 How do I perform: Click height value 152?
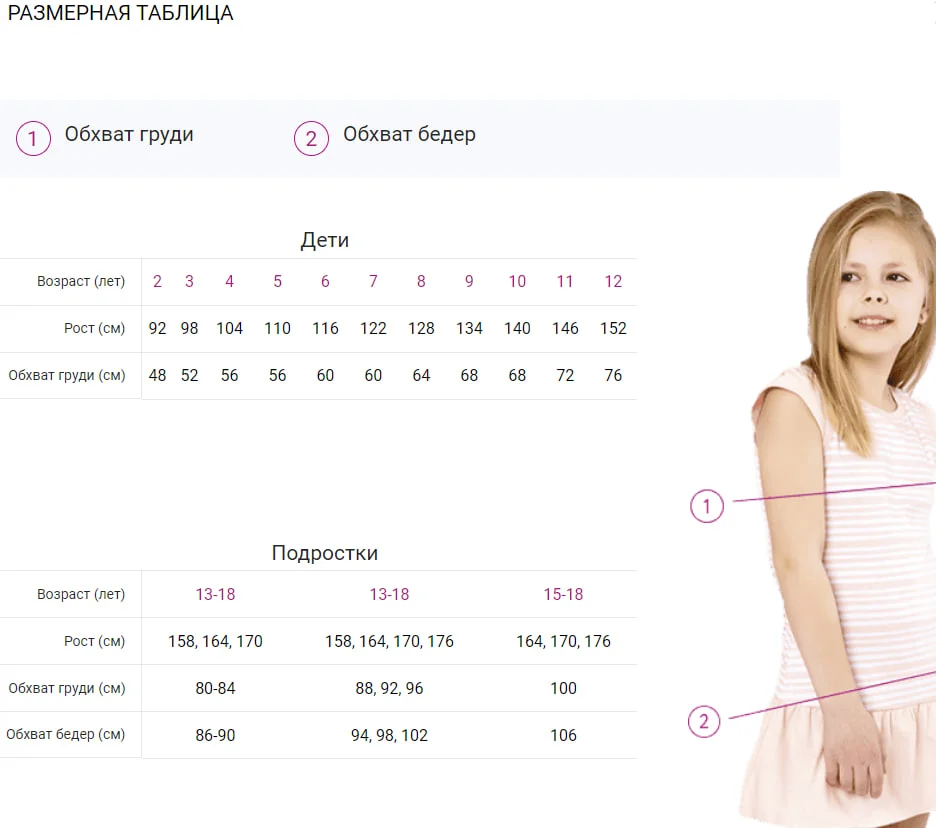tap(613, 328)
